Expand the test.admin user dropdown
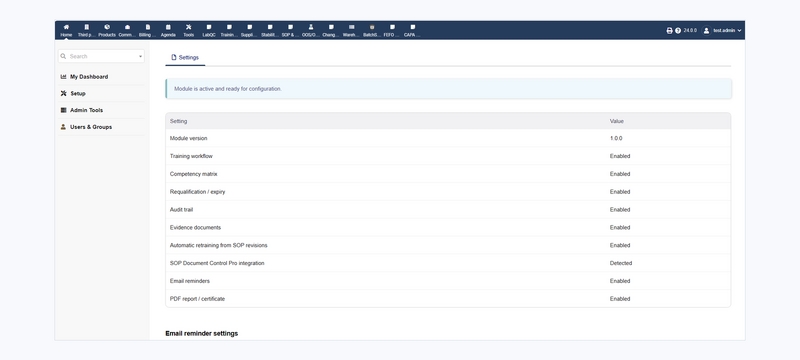 [727, 31]
